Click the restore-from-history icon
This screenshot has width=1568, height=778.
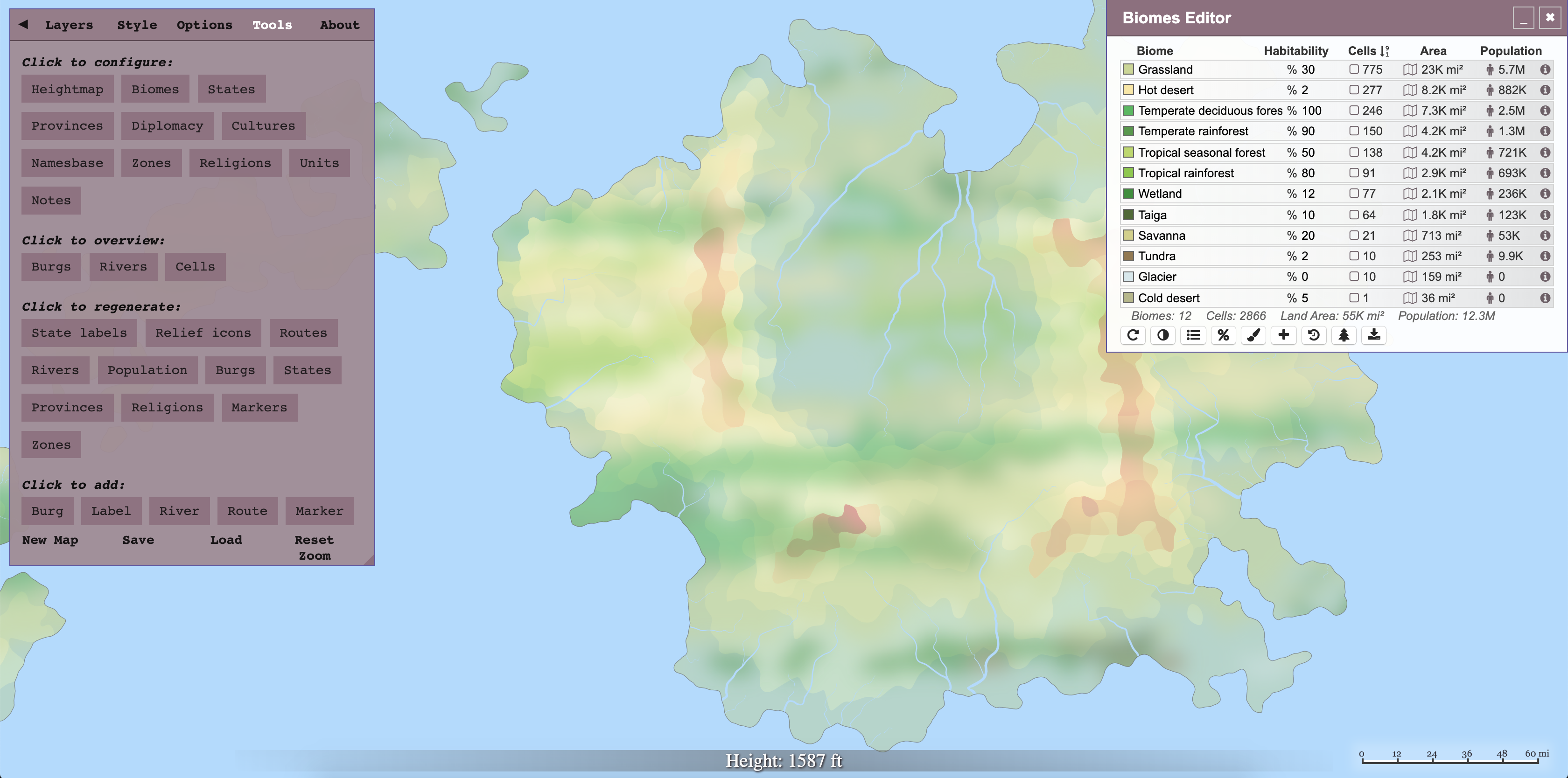1314,335
